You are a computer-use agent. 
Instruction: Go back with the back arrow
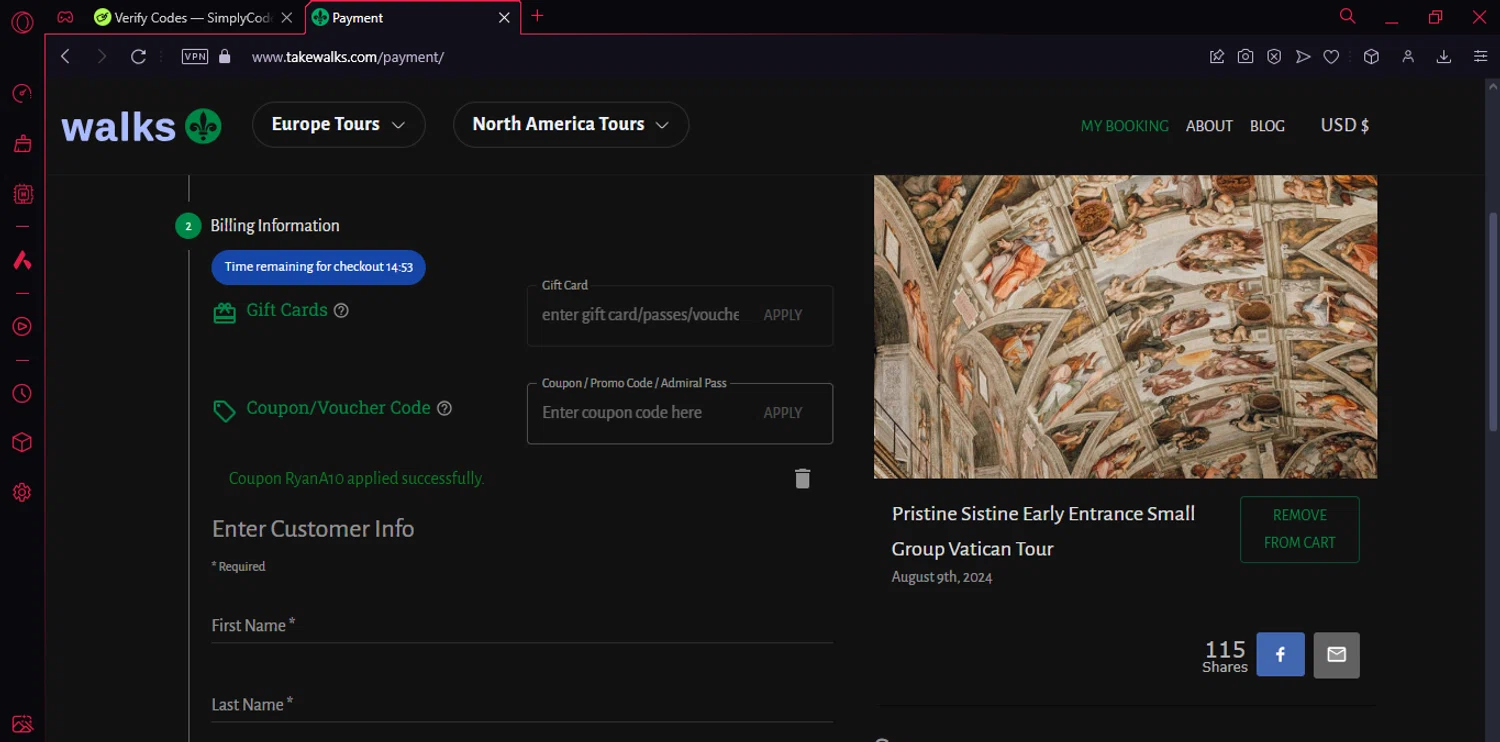[x=66, y=57]
